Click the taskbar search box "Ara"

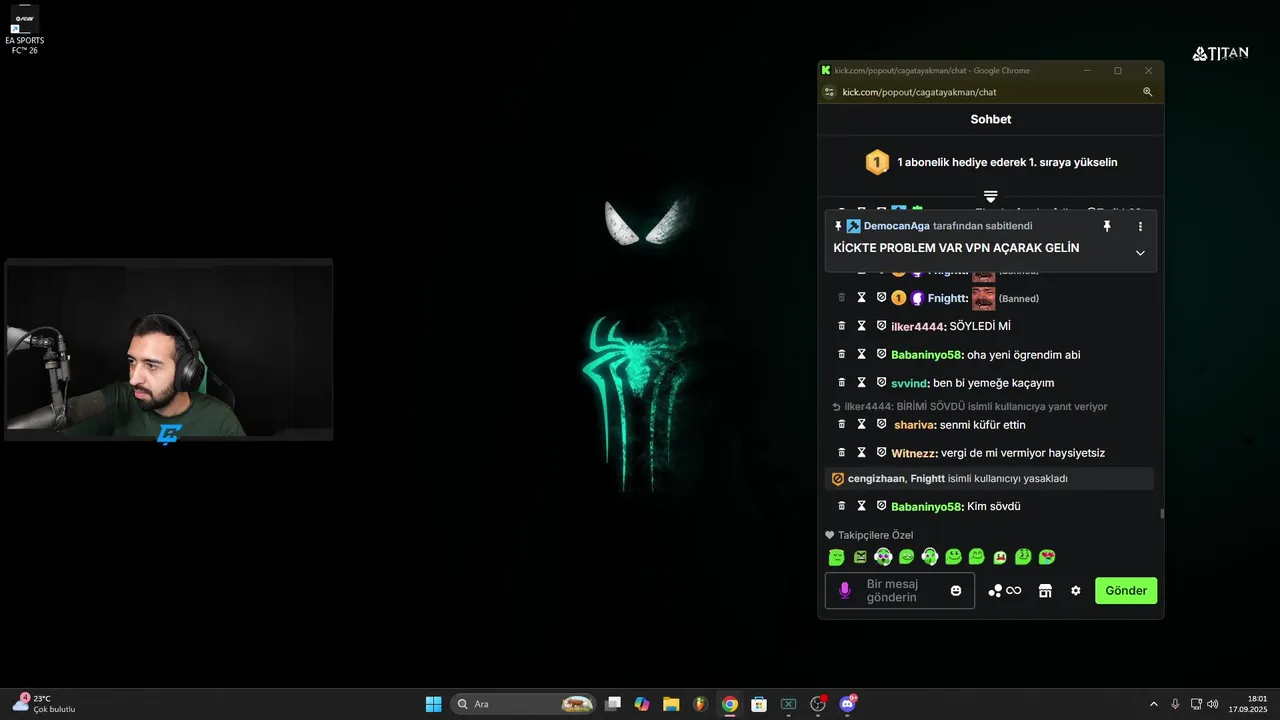pyautogui.click(x=523, y=704)
